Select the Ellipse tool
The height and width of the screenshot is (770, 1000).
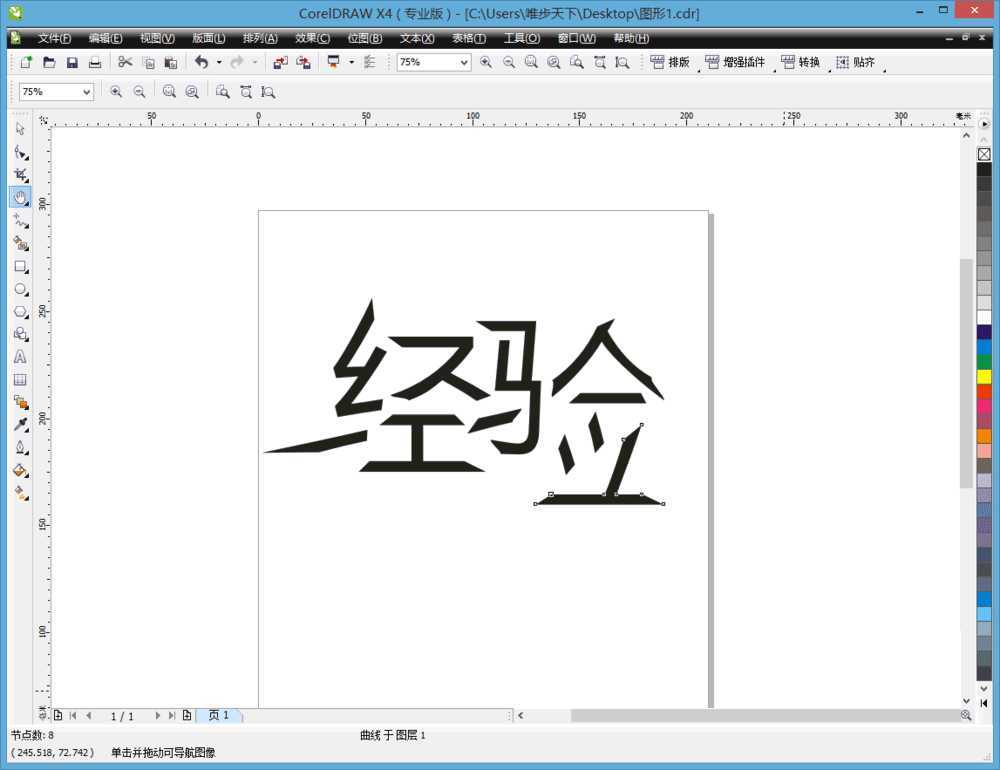20,289
